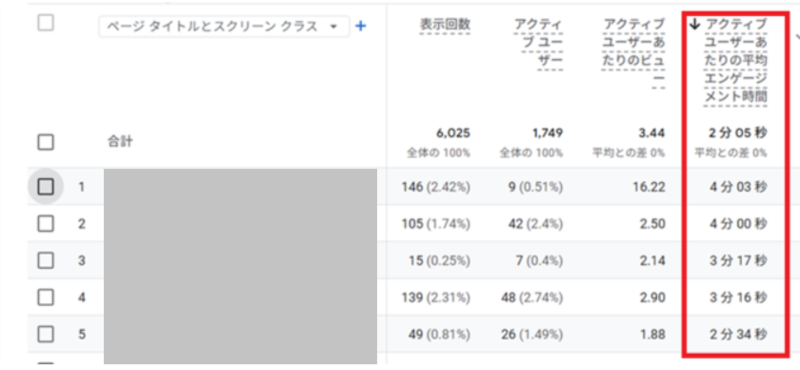The image size is (800, 370).
Task: Click the 4 分 03 秒 engagement time cell
Action: pyautogui.click(x=738, y=187)
